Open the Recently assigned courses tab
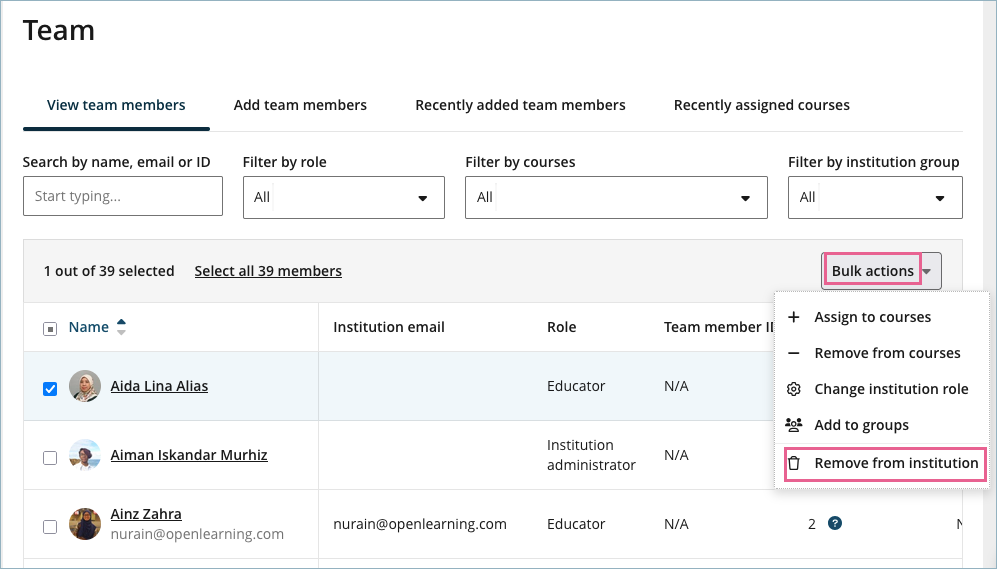The image size is (997, 569). 761,105
